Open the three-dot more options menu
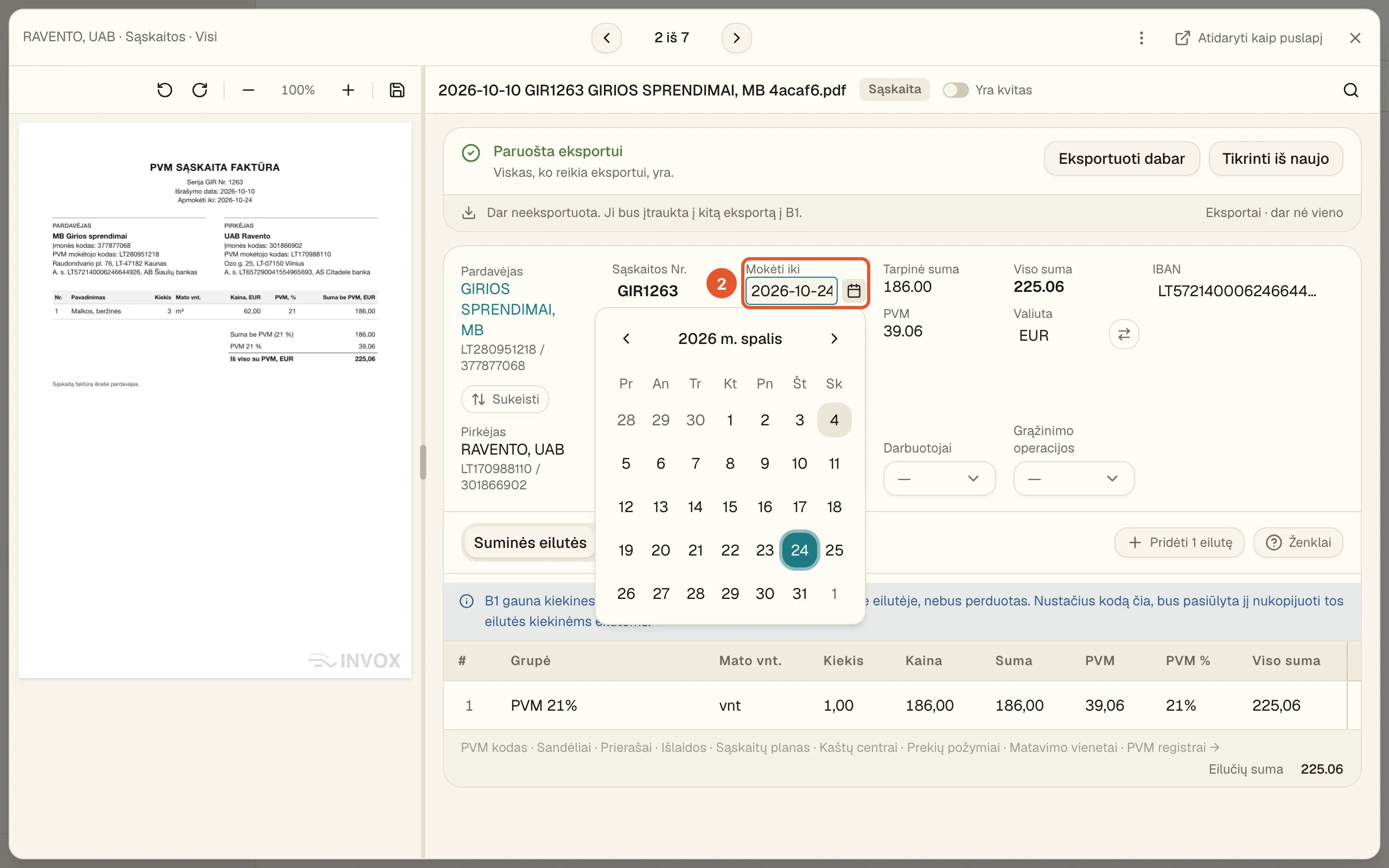 coord(1141,38)
